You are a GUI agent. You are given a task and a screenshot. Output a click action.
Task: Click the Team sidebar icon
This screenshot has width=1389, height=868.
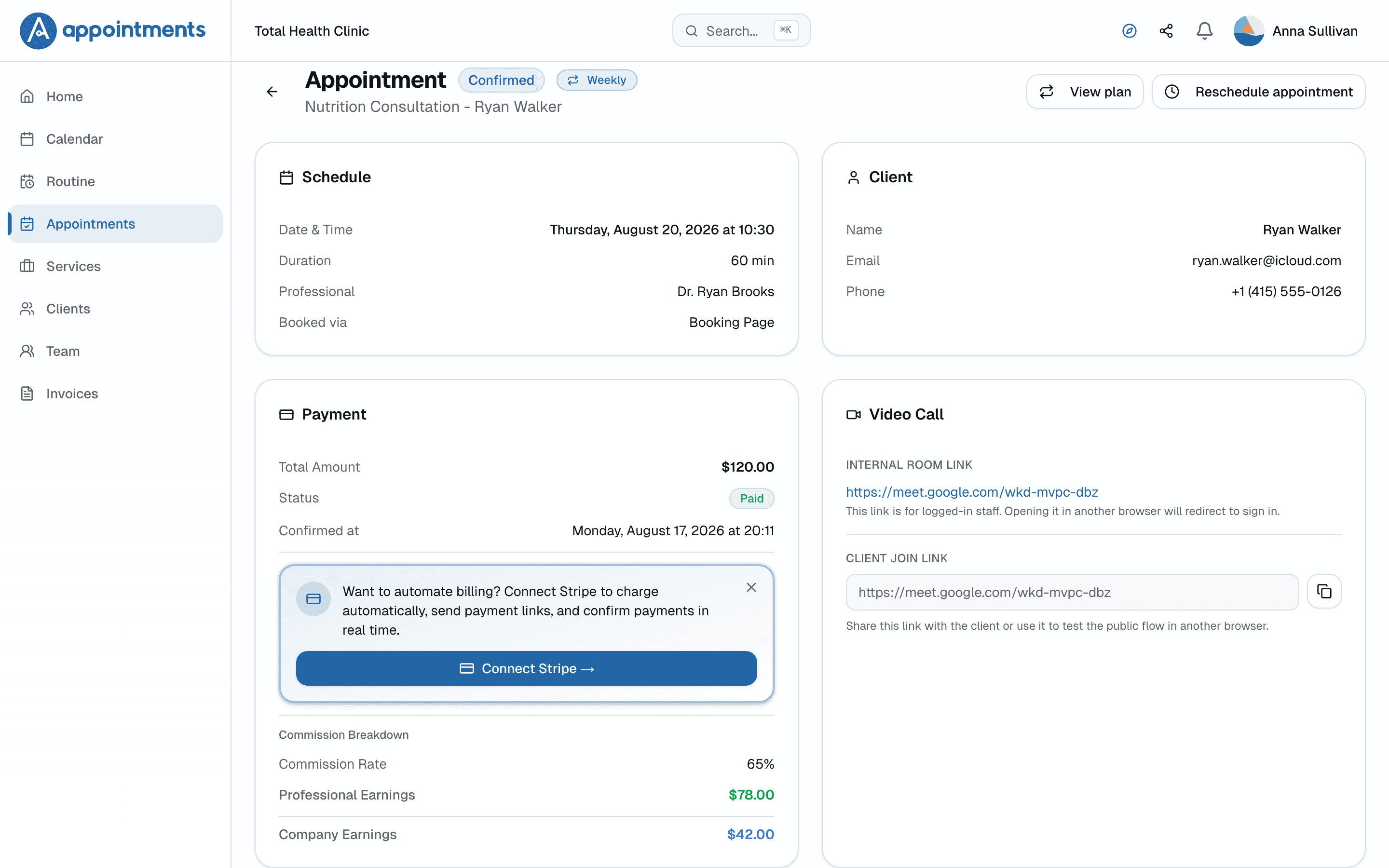click(27, 352)
